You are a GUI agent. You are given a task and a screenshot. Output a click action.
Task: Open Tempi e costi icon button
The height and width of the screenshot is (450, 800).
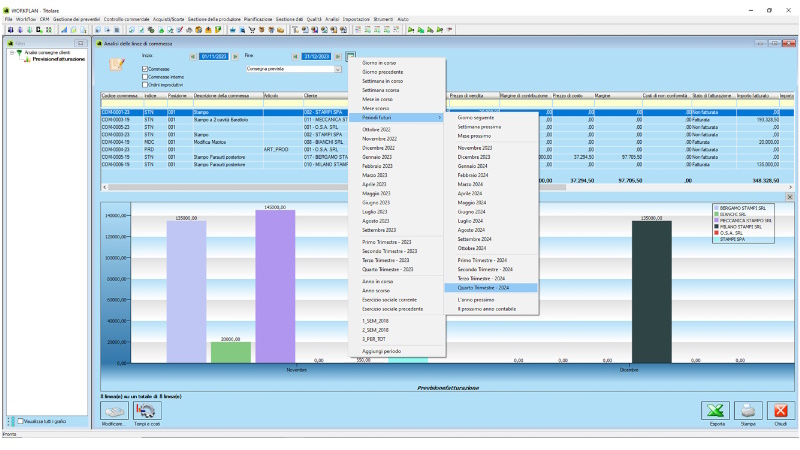147,411
